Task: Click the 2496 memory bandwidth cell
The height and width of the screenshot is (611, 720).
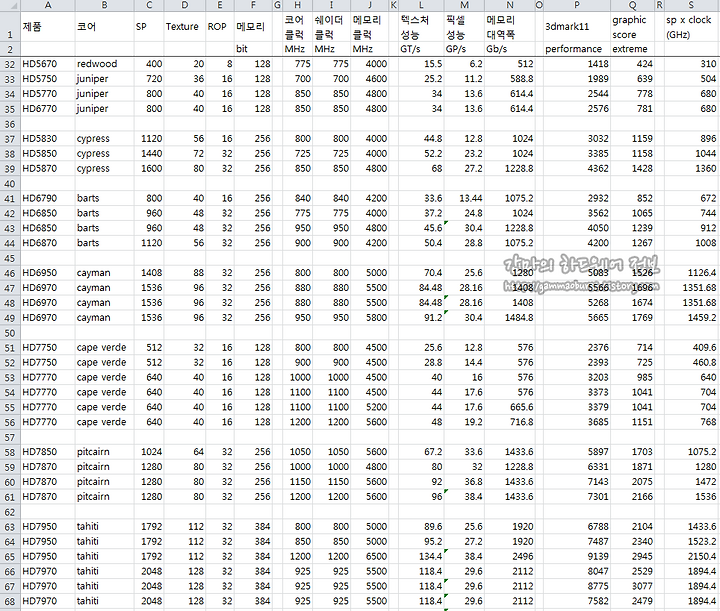Action: click(510, 556)
